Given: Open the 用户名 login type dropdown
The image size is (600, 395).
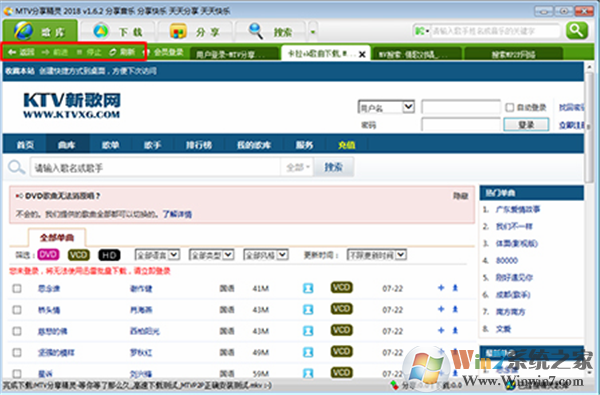Looking at the screenshot, I should [x=386, y=107].
